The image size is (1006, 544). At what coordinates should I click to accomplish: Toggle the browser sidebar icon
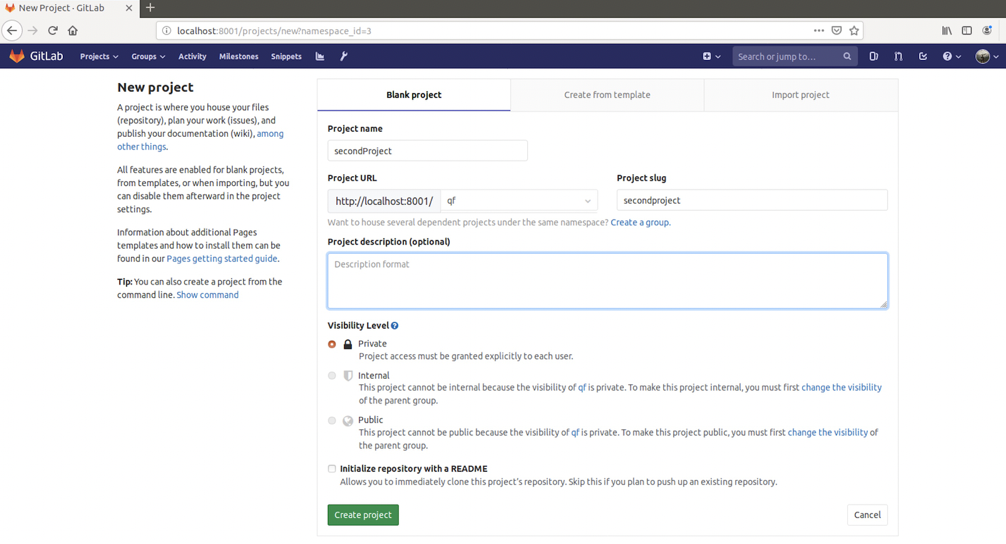tap(967, 30)
